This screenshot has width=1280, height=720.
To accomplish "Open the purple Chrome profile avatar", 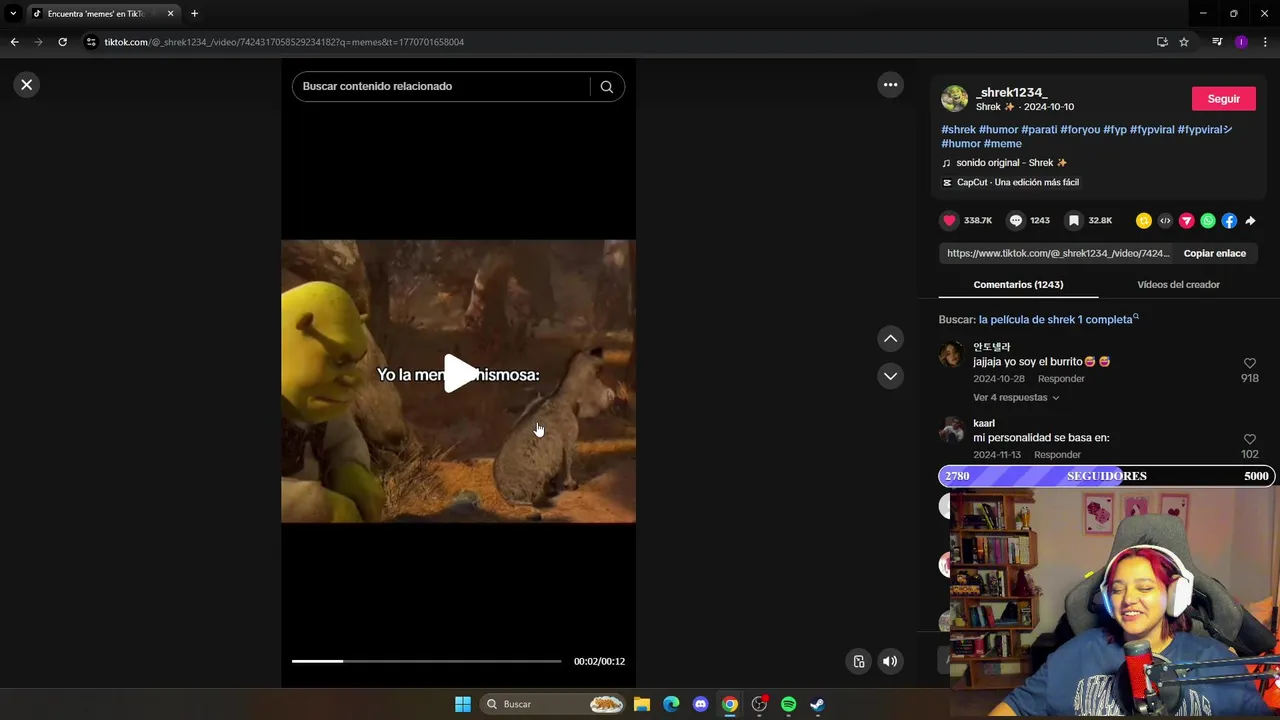I will (1241, 42).
